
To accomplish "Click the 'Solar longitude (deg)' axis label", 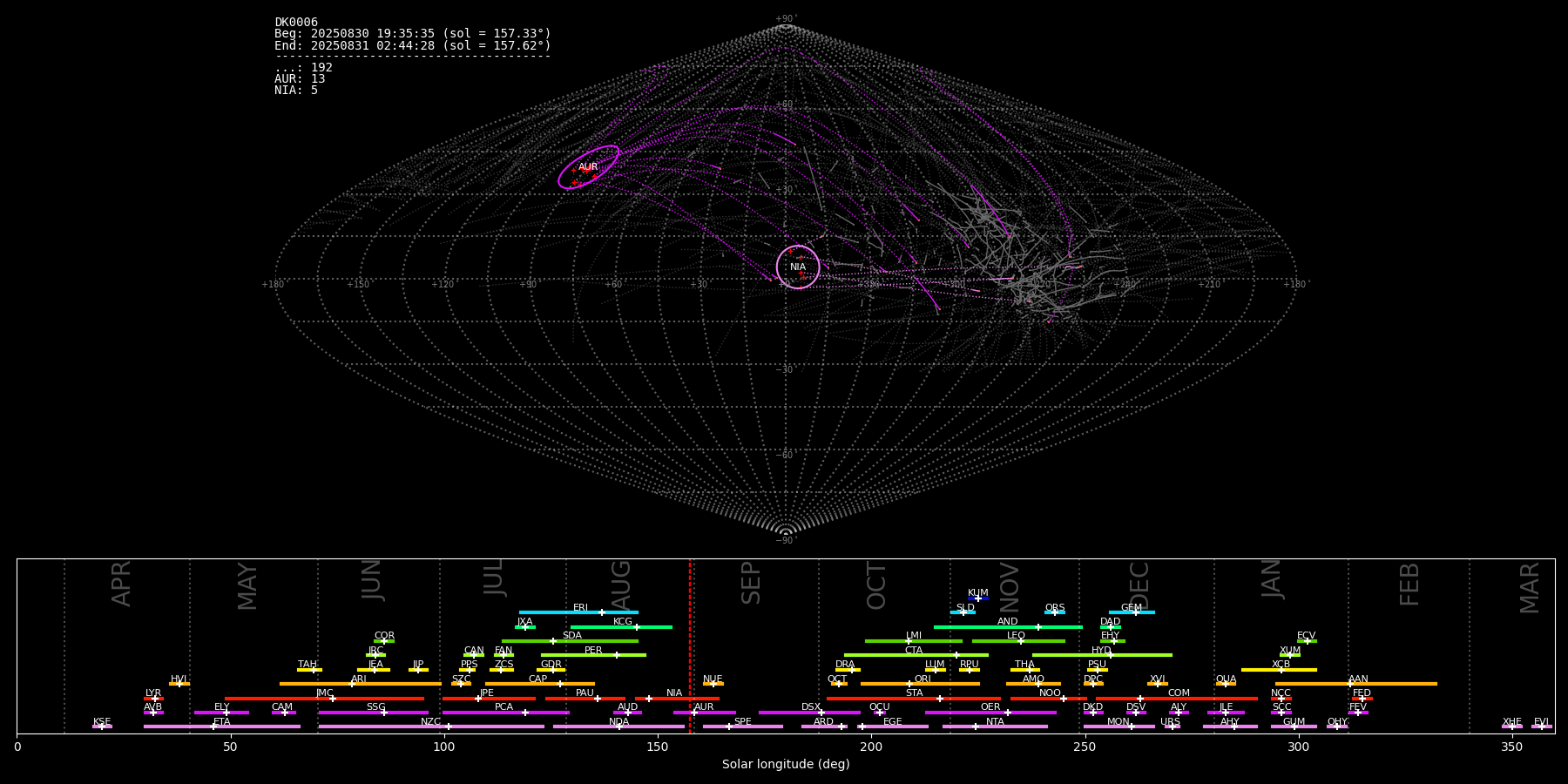I will [x=786, y=765].
